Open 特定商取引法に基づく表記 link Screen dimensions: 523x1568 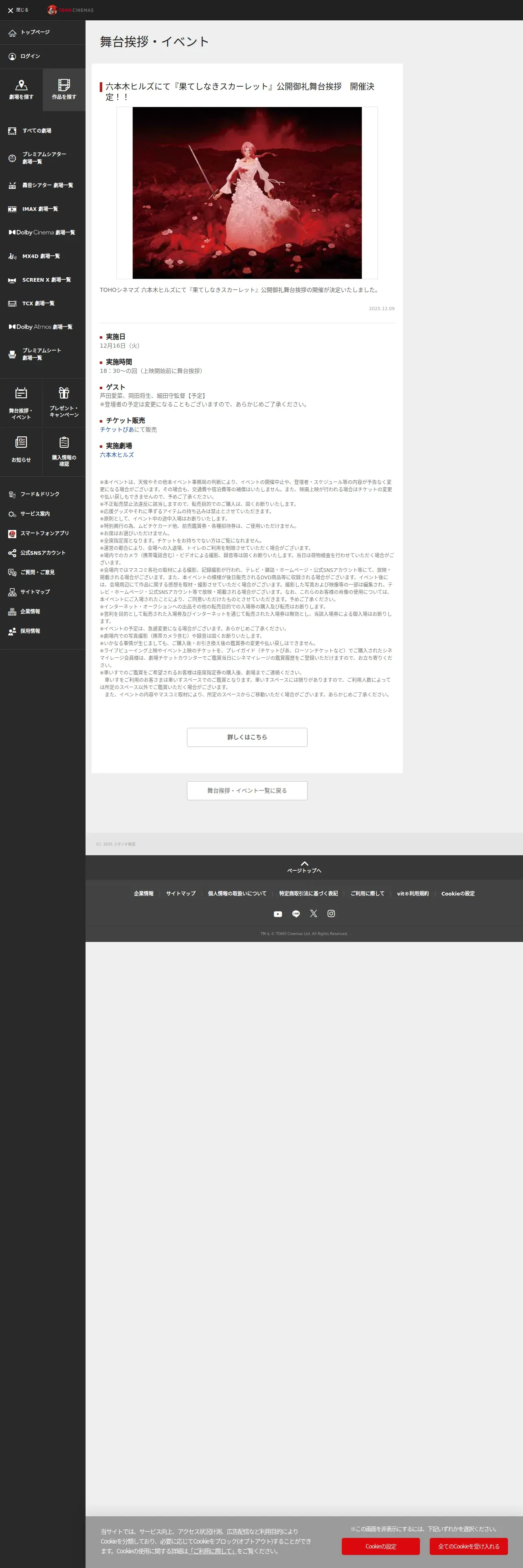(x=309, y=893)
